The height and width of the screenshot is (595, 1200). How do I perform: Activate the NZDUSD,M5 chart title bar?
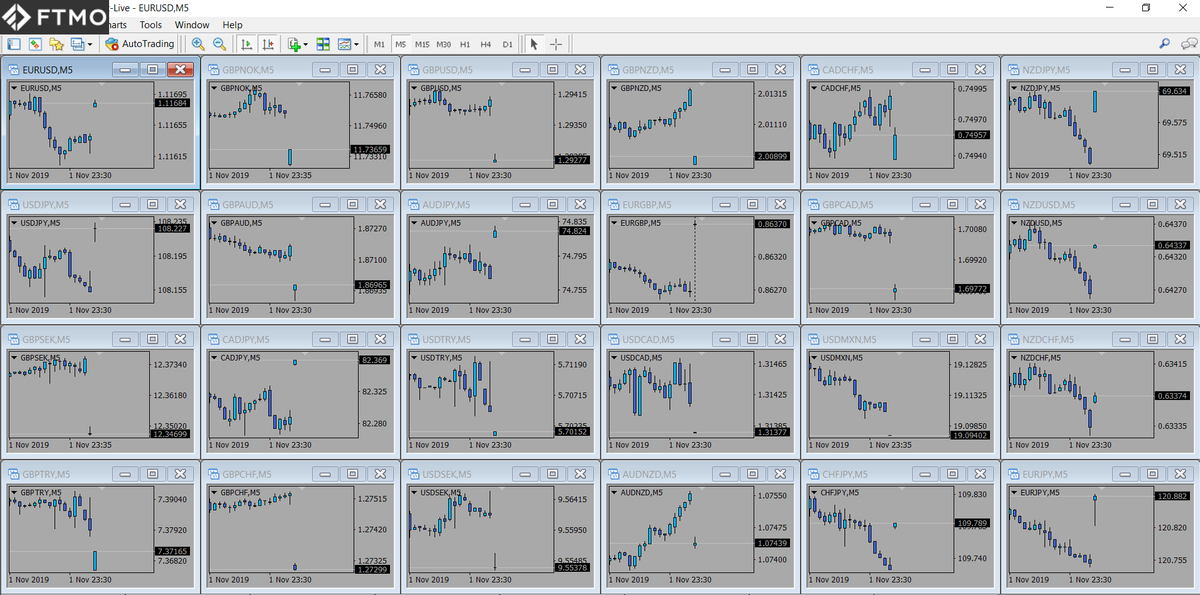click(x=1100, y=205)
